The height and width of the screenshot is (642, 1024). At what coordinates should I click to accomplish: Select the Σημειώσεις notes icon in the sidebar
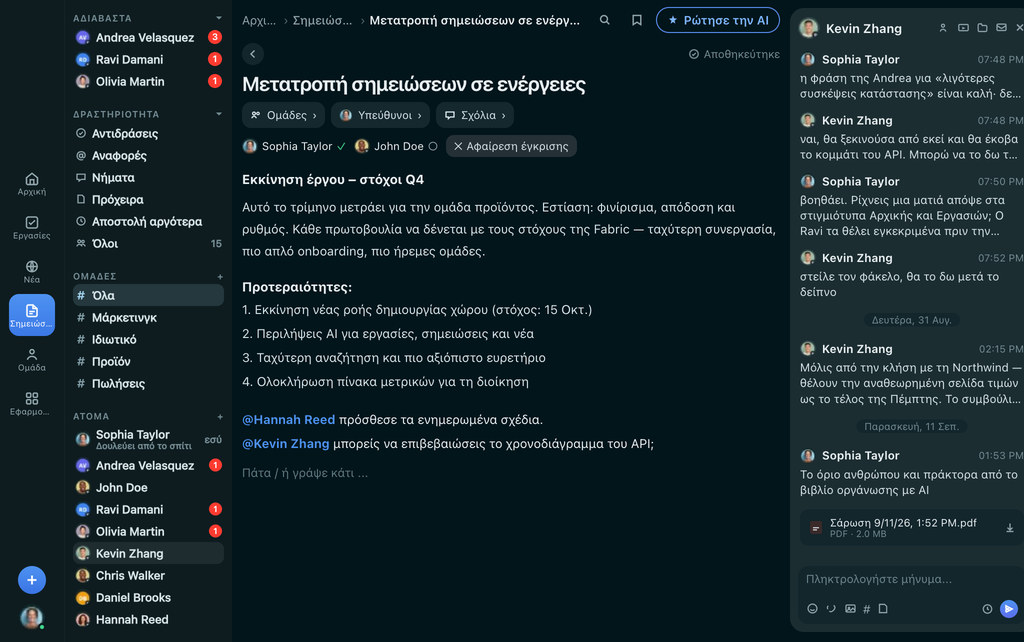pyautogui.click(x=31, y=315)
